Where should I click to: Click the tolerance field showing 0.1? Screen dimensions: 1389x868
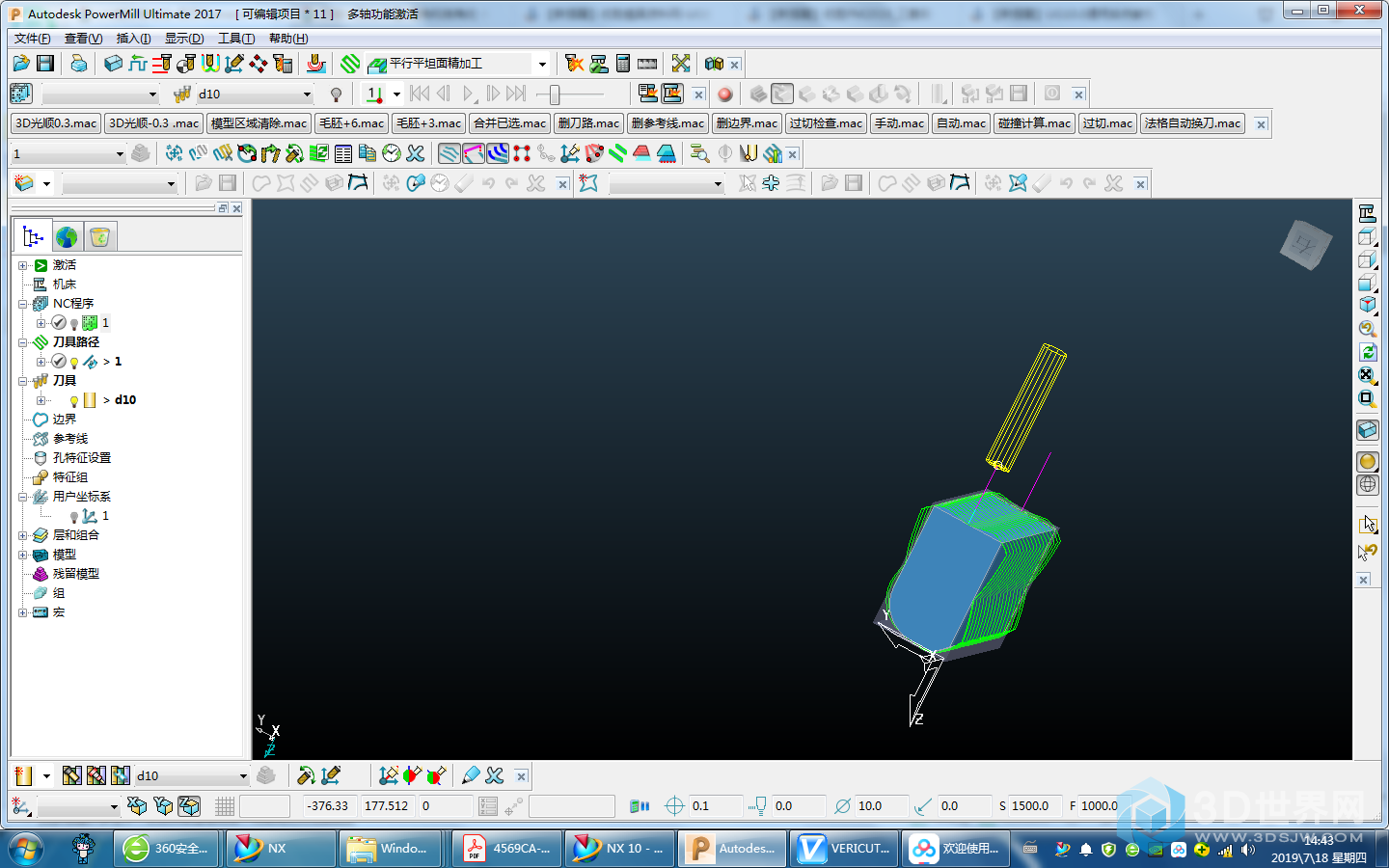[716, 806]
